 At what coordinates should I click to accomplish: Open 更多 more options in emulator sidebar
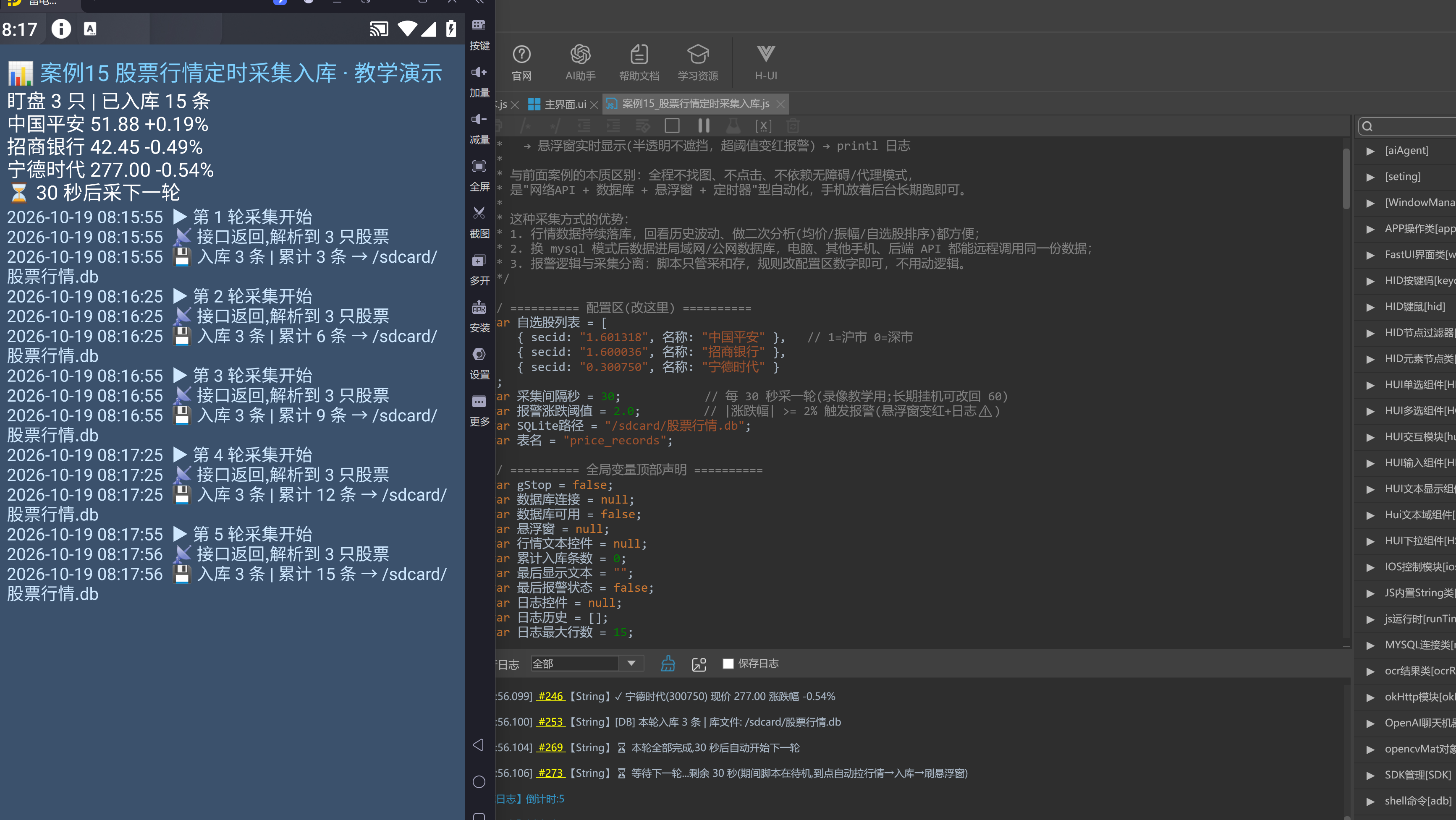[x=479, y=410]
